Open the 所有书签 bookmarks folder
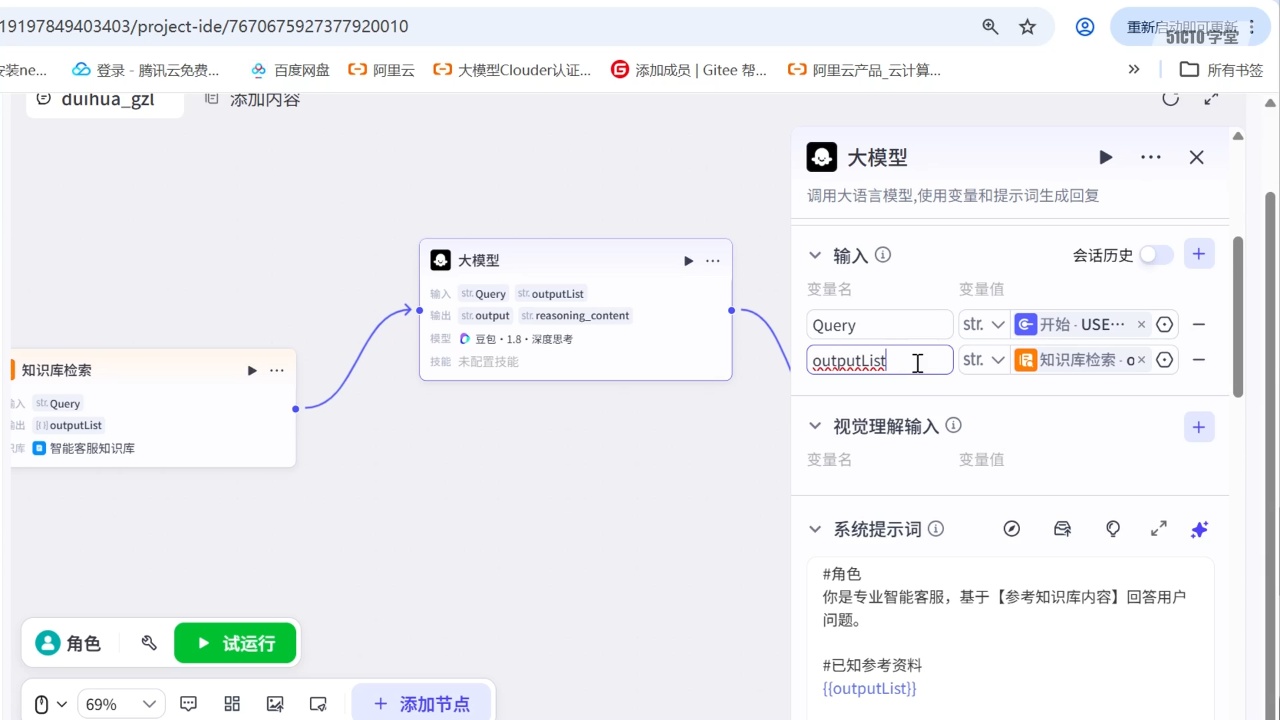The width and height of the screenshot is (1280, 720). coord(1222,70)
